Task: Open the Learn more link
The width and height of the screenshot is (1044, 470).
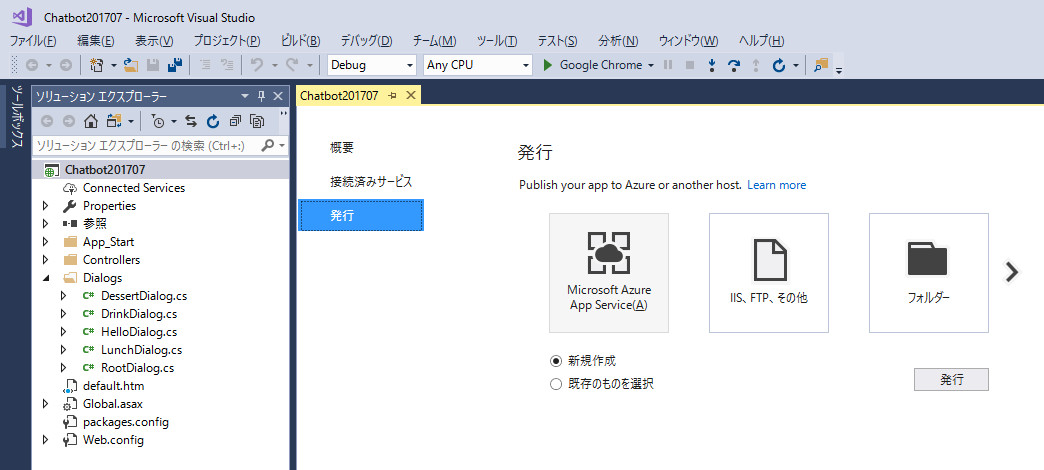Action: pyautogui.click(x=776, y=185)
